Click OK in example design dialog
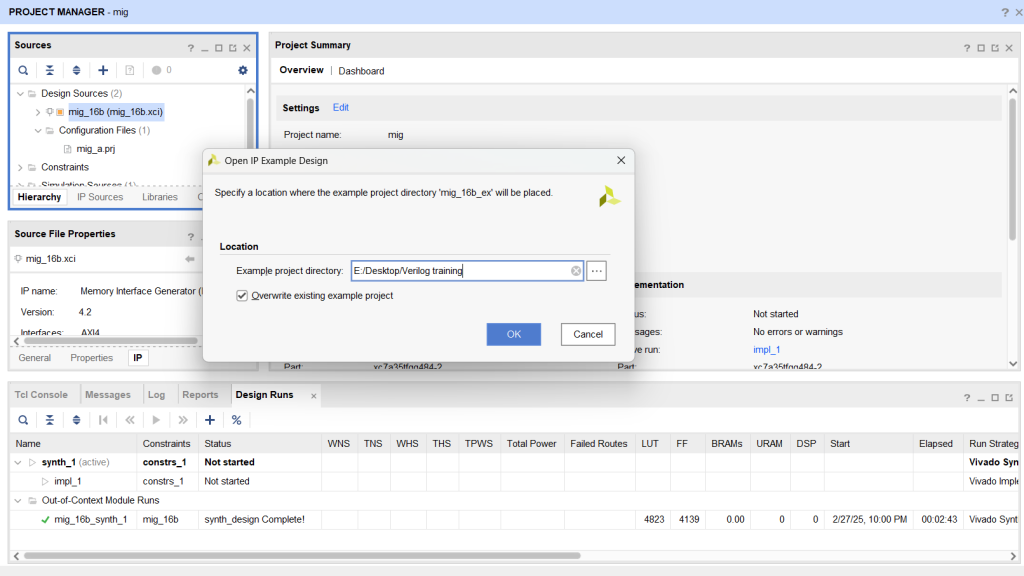 pyautogui.click(x=513, y=334)
